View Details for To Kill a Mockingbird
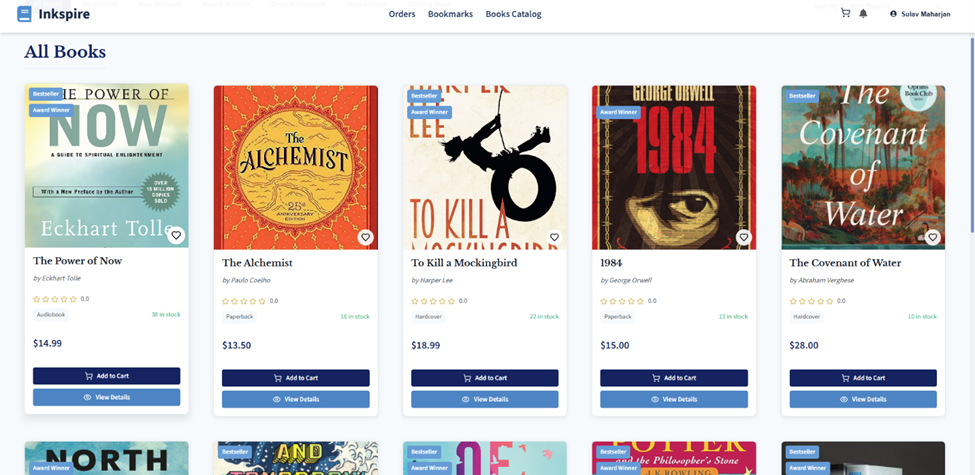 [484, 399]
